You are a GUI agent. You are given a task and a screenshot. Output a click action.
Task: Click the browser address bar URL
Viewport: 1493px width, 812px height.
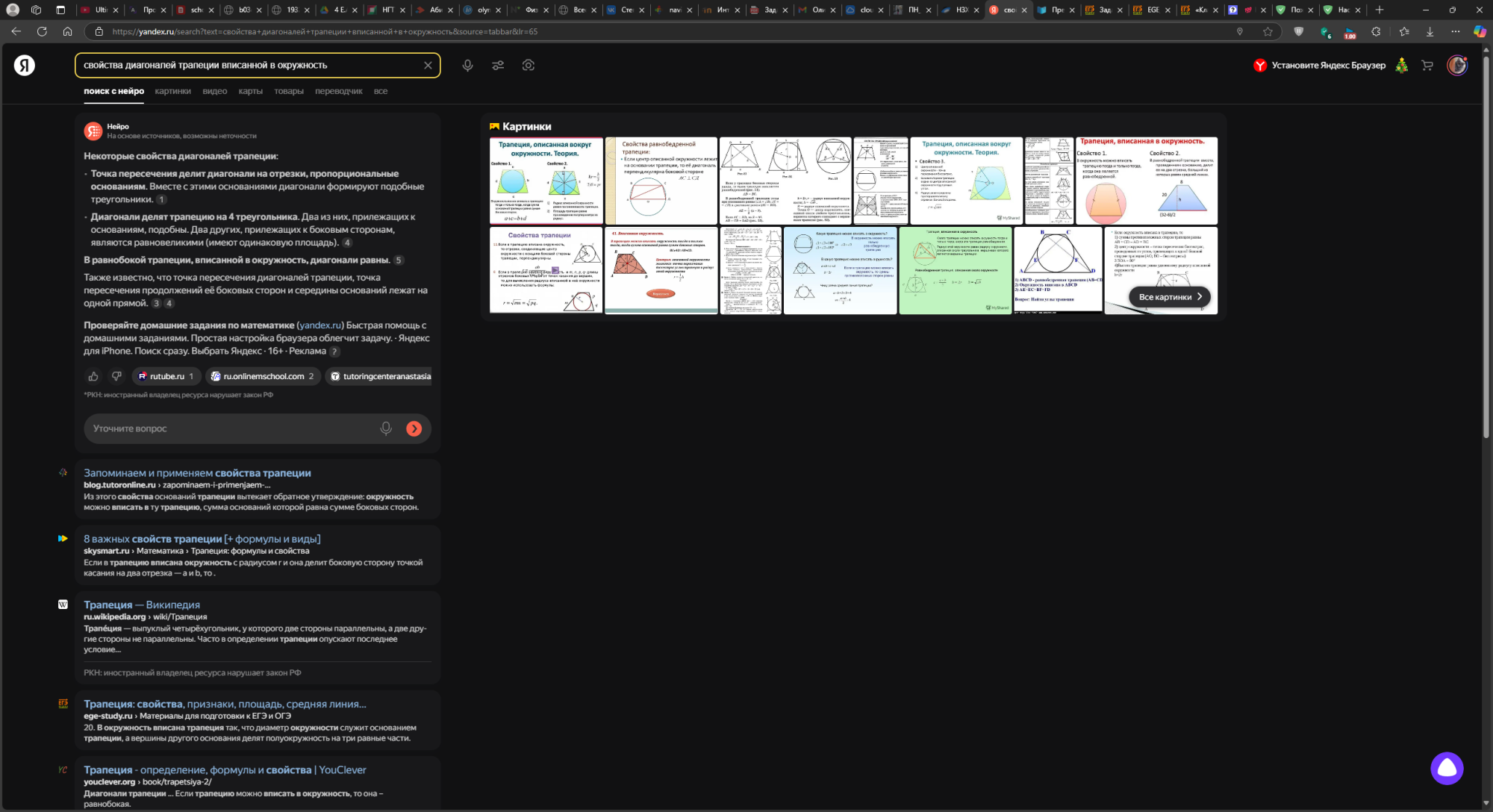(x=325, y=31)
